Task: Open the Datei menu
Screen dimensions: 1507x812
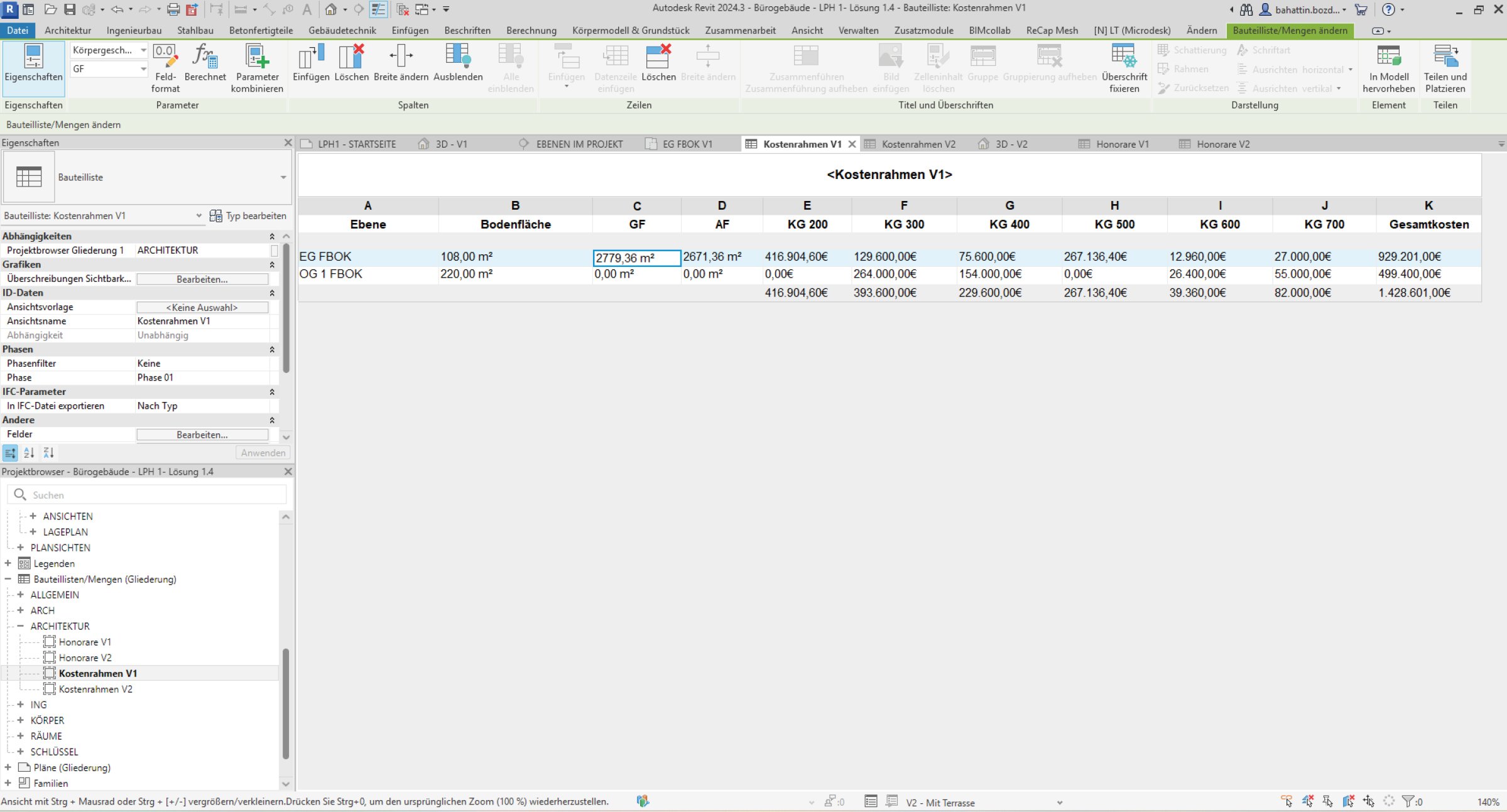Action: [18, 30]
